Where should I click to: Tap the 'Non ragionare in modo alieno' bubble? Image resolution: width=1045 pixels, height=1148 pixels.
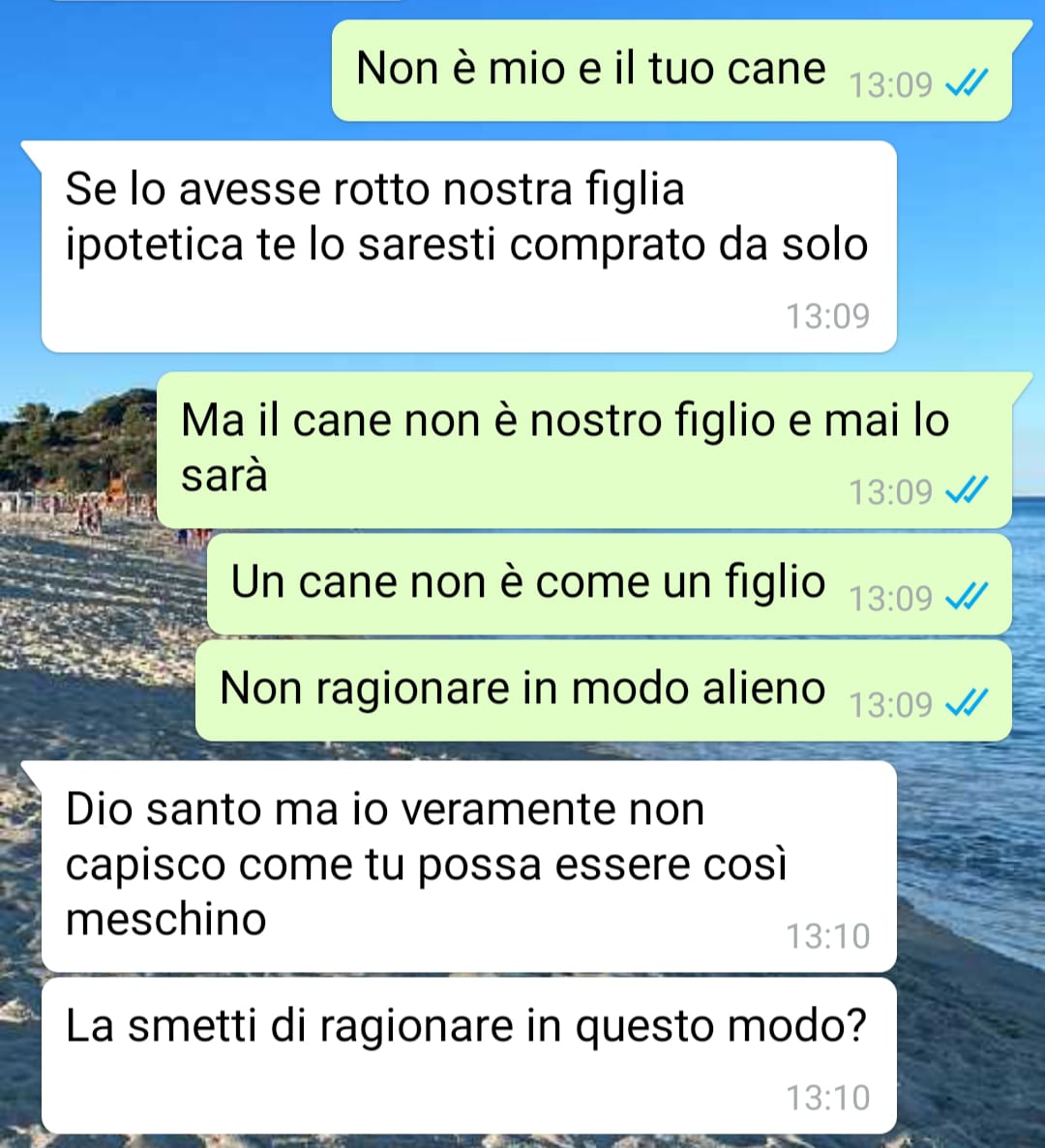point(604,692)
